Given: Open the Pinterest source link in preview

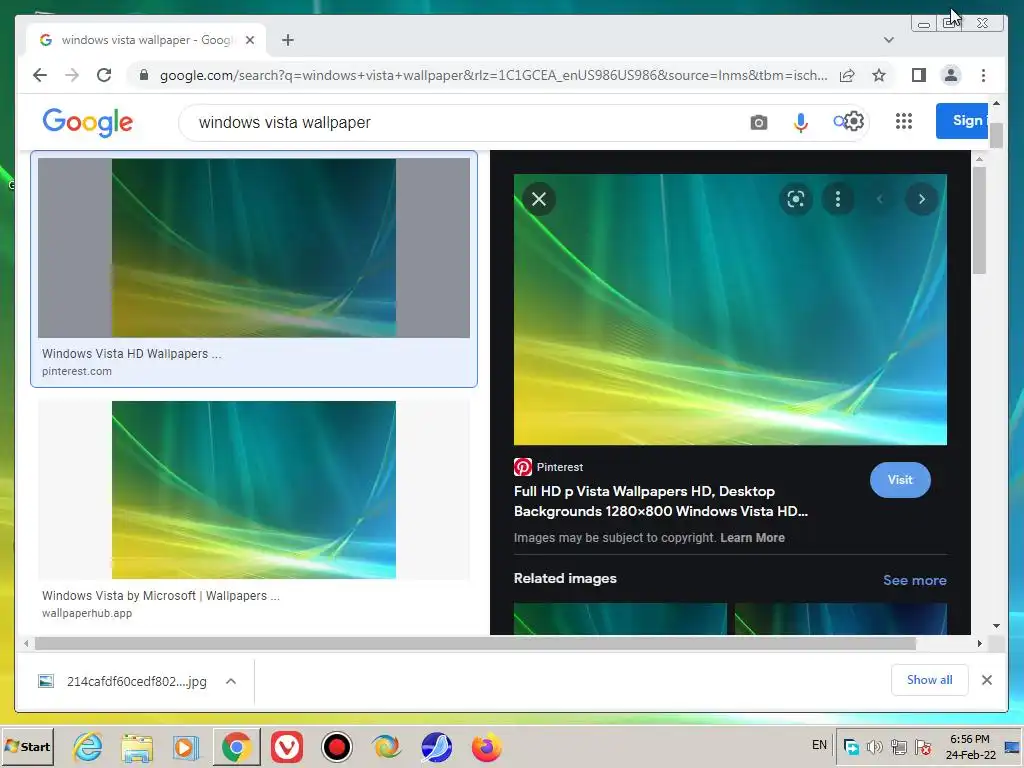Looking at the screenshot, I should tap(549, 467).
